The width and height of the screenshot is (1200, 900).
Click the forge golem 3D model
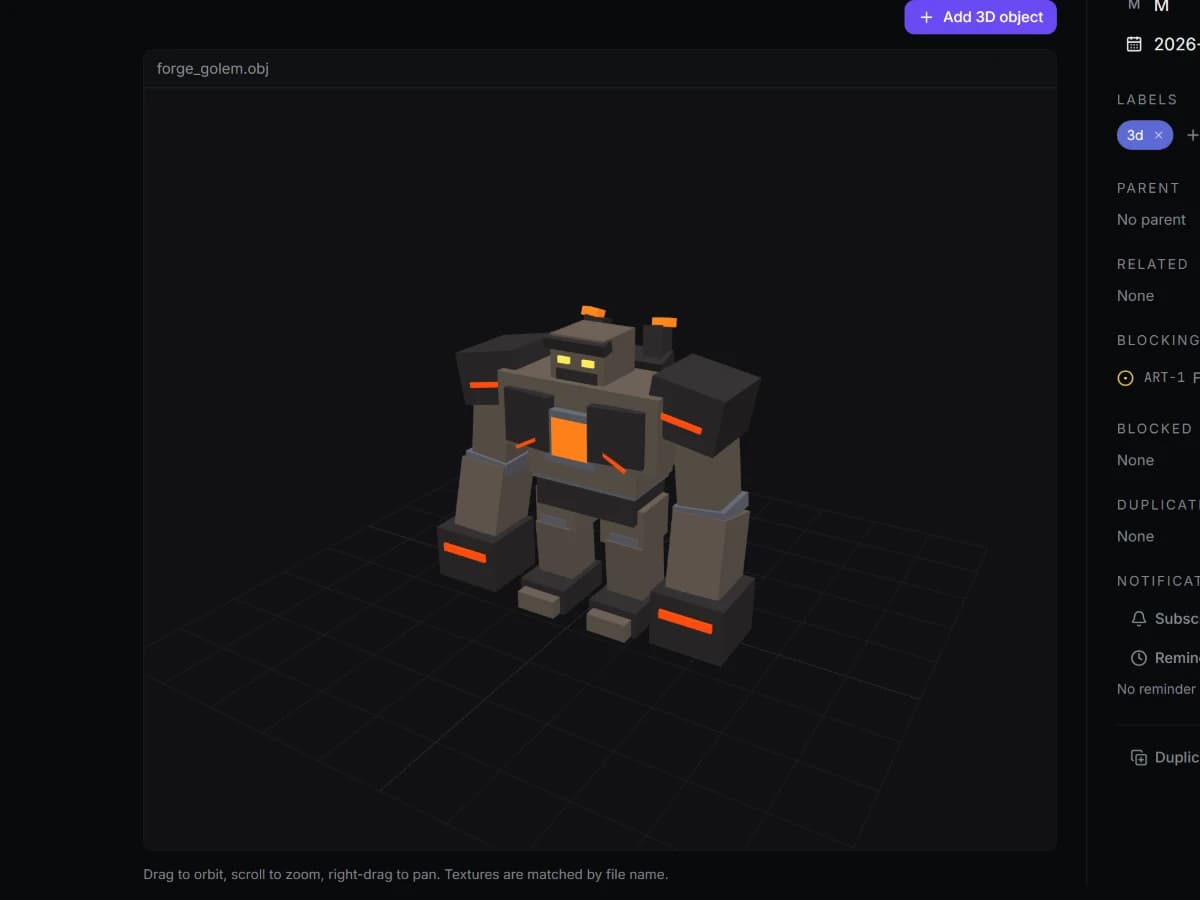click(x=598, y=485)
